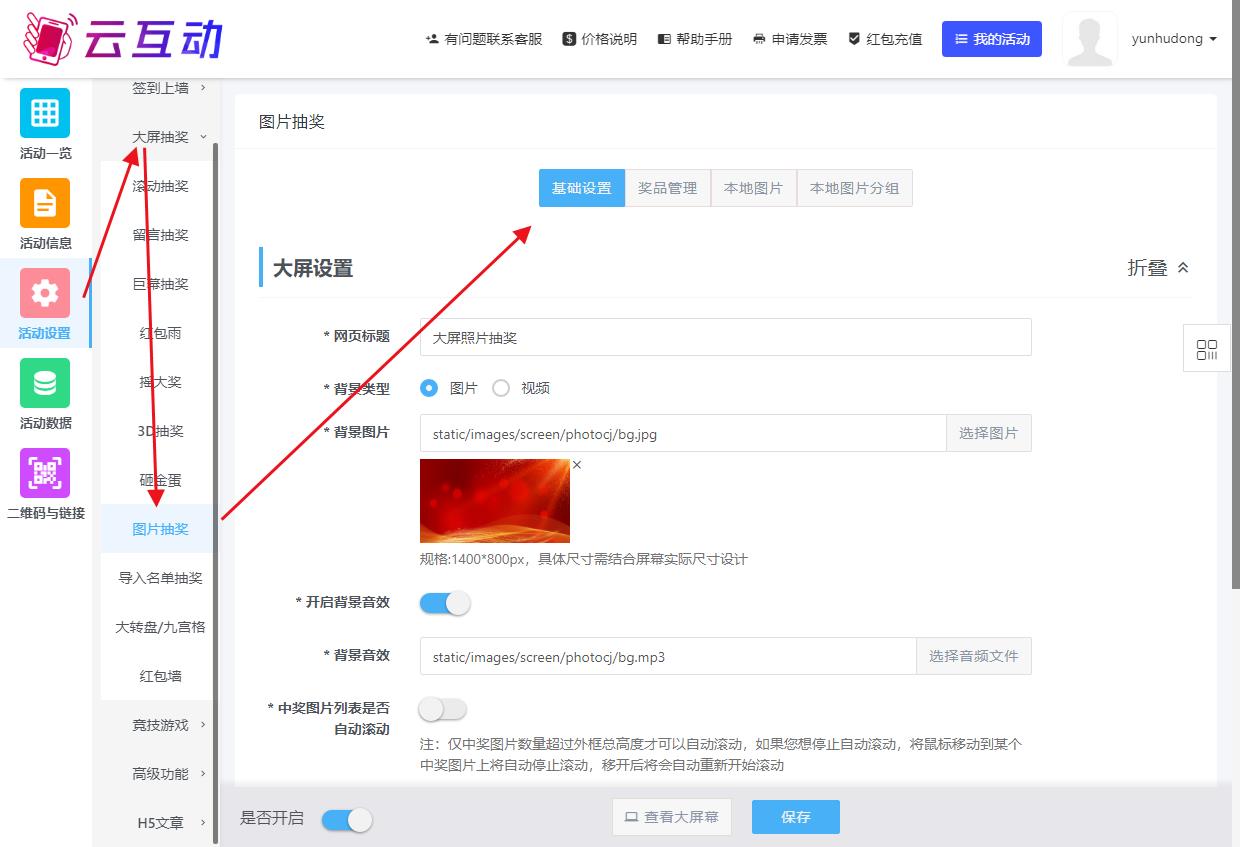
Task: Open the floating widget panel icon on the right
Action: 1206,348
